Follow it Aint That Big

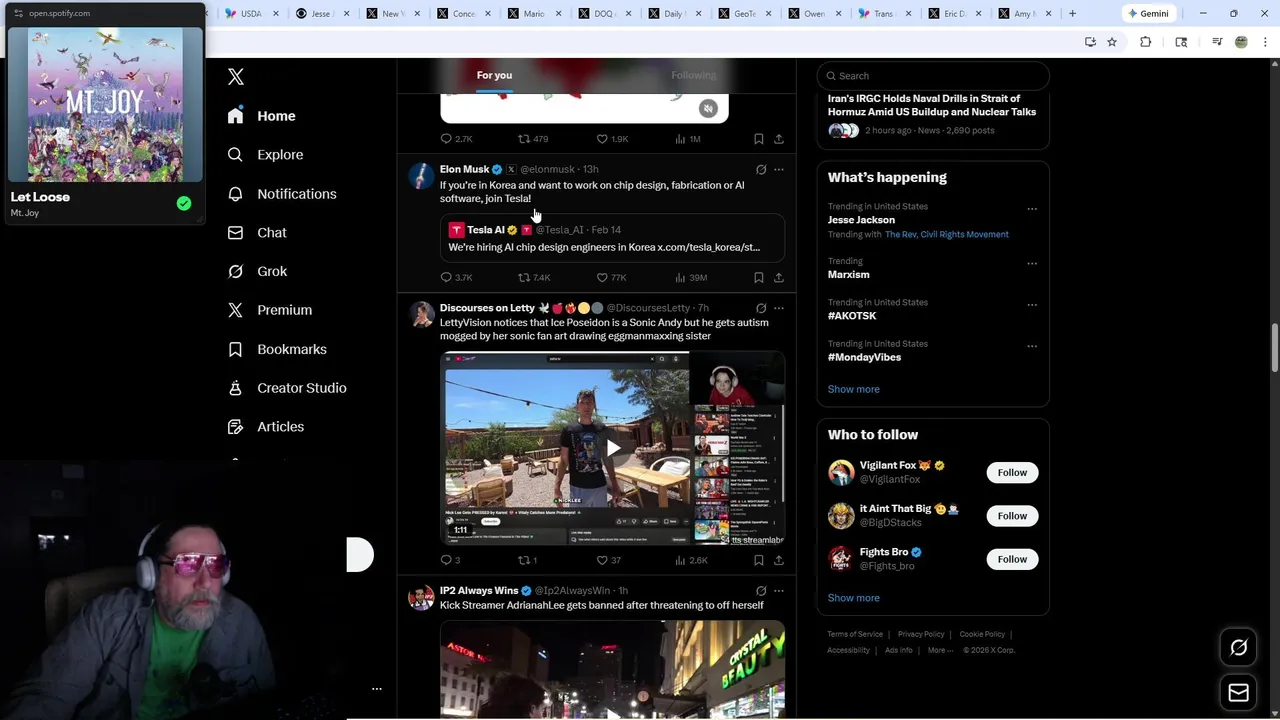[x=1012, y=516]
